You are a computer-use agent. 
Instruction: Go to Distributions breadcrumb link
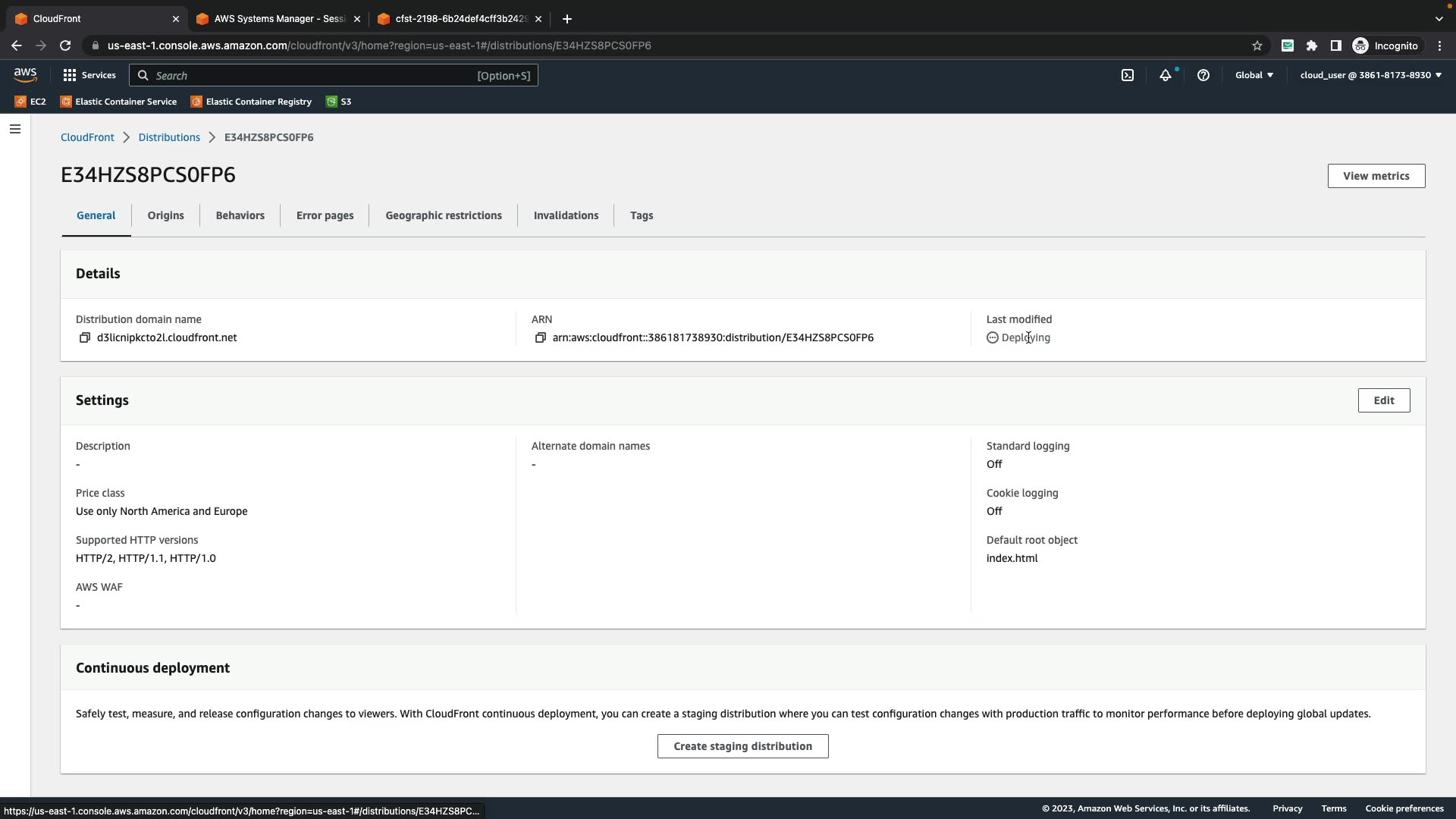169,137
